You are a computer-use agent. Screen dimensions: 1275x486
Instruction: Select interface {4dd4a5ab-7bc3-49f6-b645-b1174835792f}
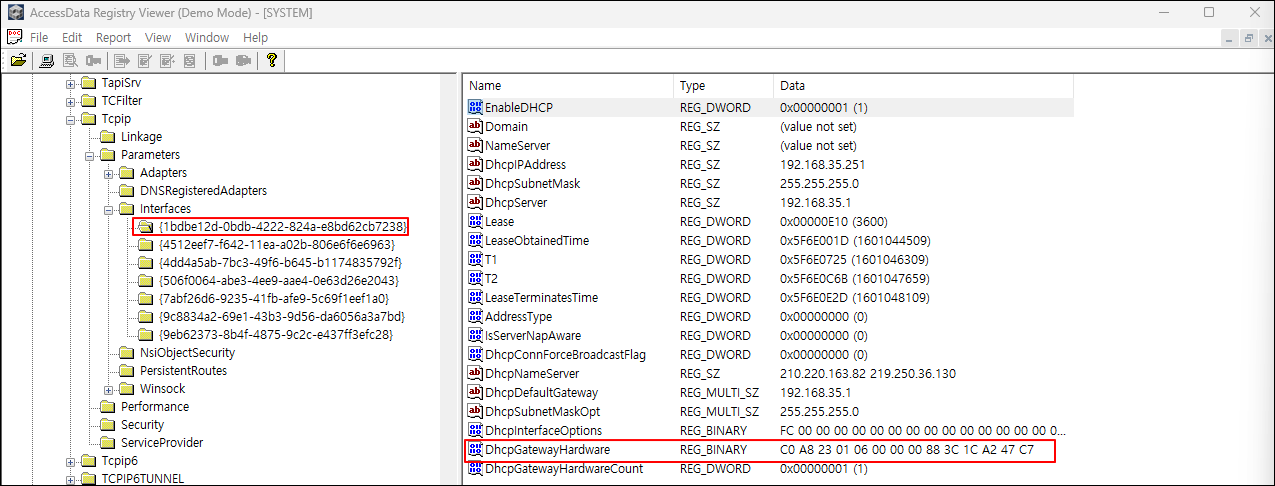click(279, 263)
